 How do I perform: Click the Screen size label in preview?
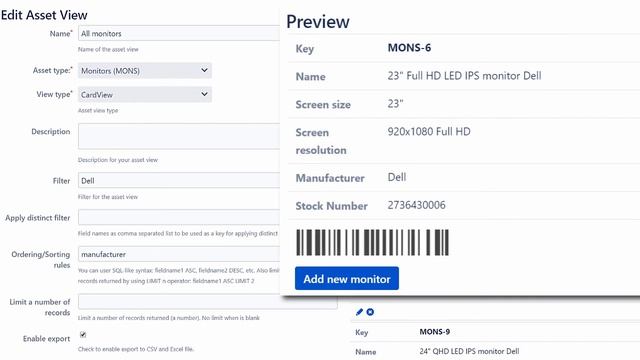click(x=323, y=105)
